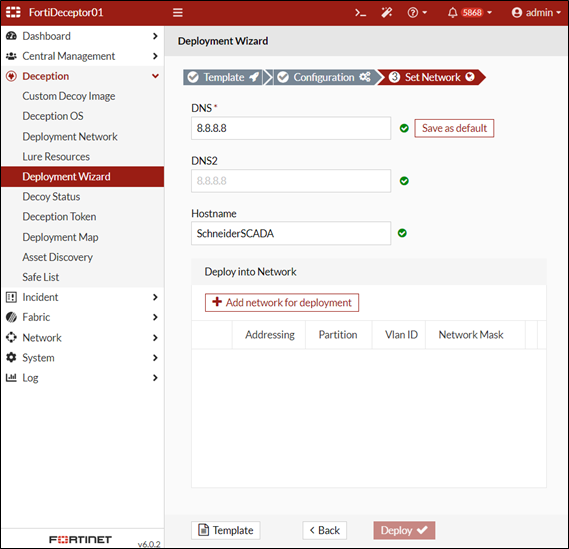This screenshot has width=569, height=549.
Task: Click into the DNS input field
Action: (291, 128)
